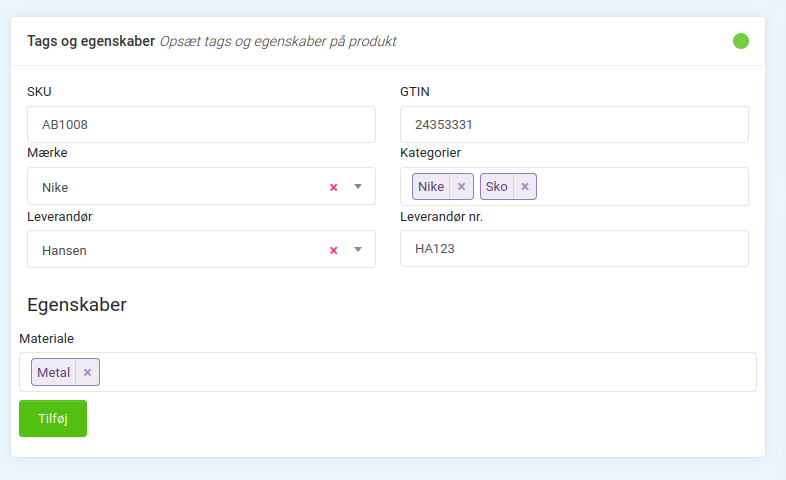Click empty area of Kategorier tag field
Viewport: 786px width, 480px height.
(x=640, y=187)
